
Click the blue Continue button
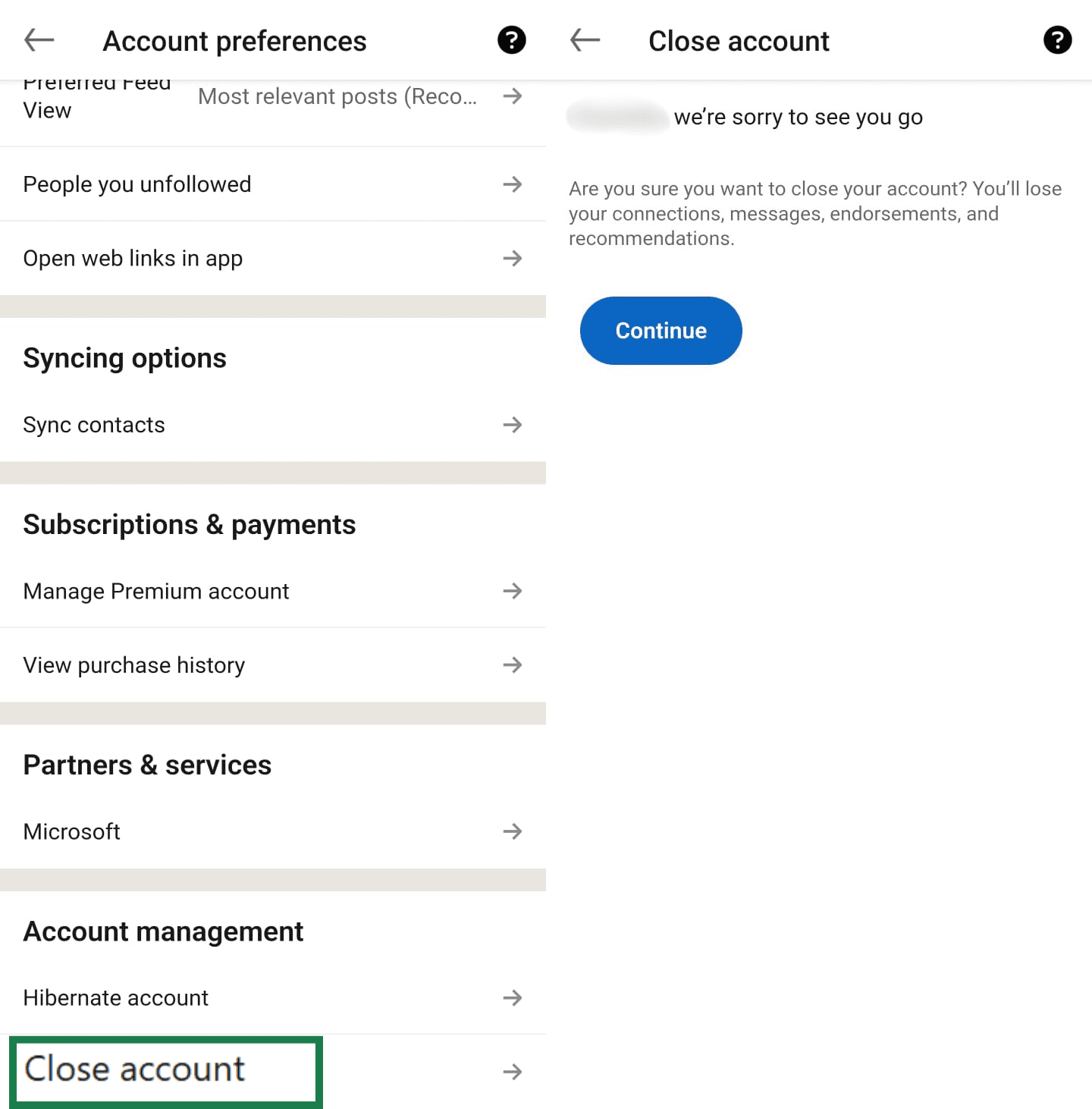pos(661,331)
